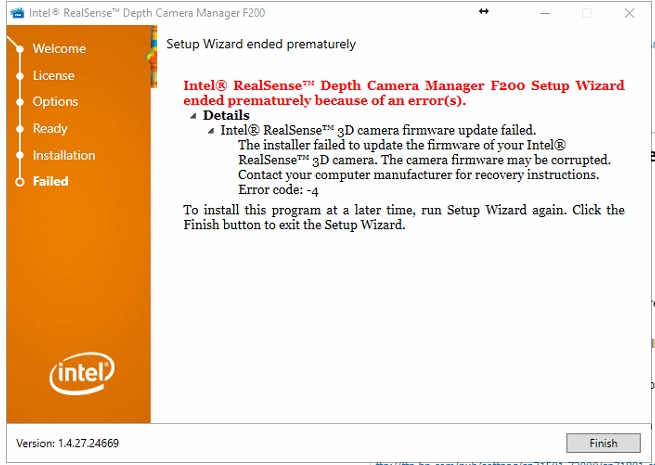Click the bullet marker beside Welcome
The height and width of the screenshot is (465, 655).
coord(17,48)
